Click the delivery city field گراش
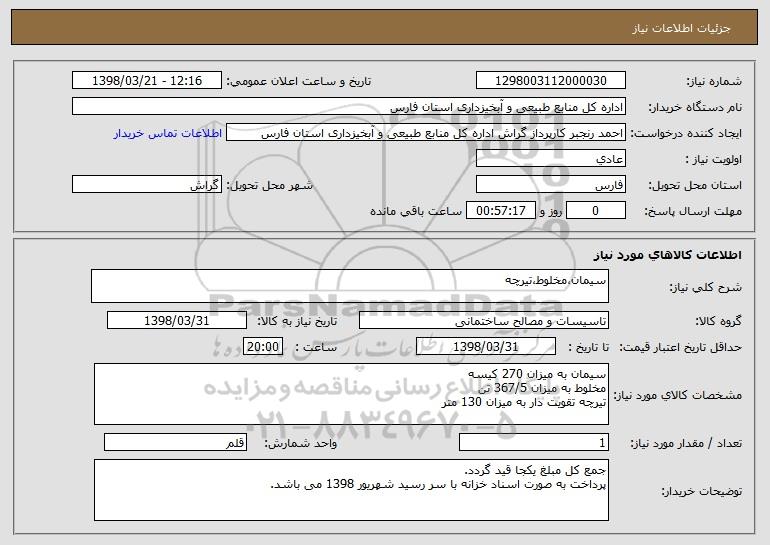770x545 pixels. [x=147, y=185]
